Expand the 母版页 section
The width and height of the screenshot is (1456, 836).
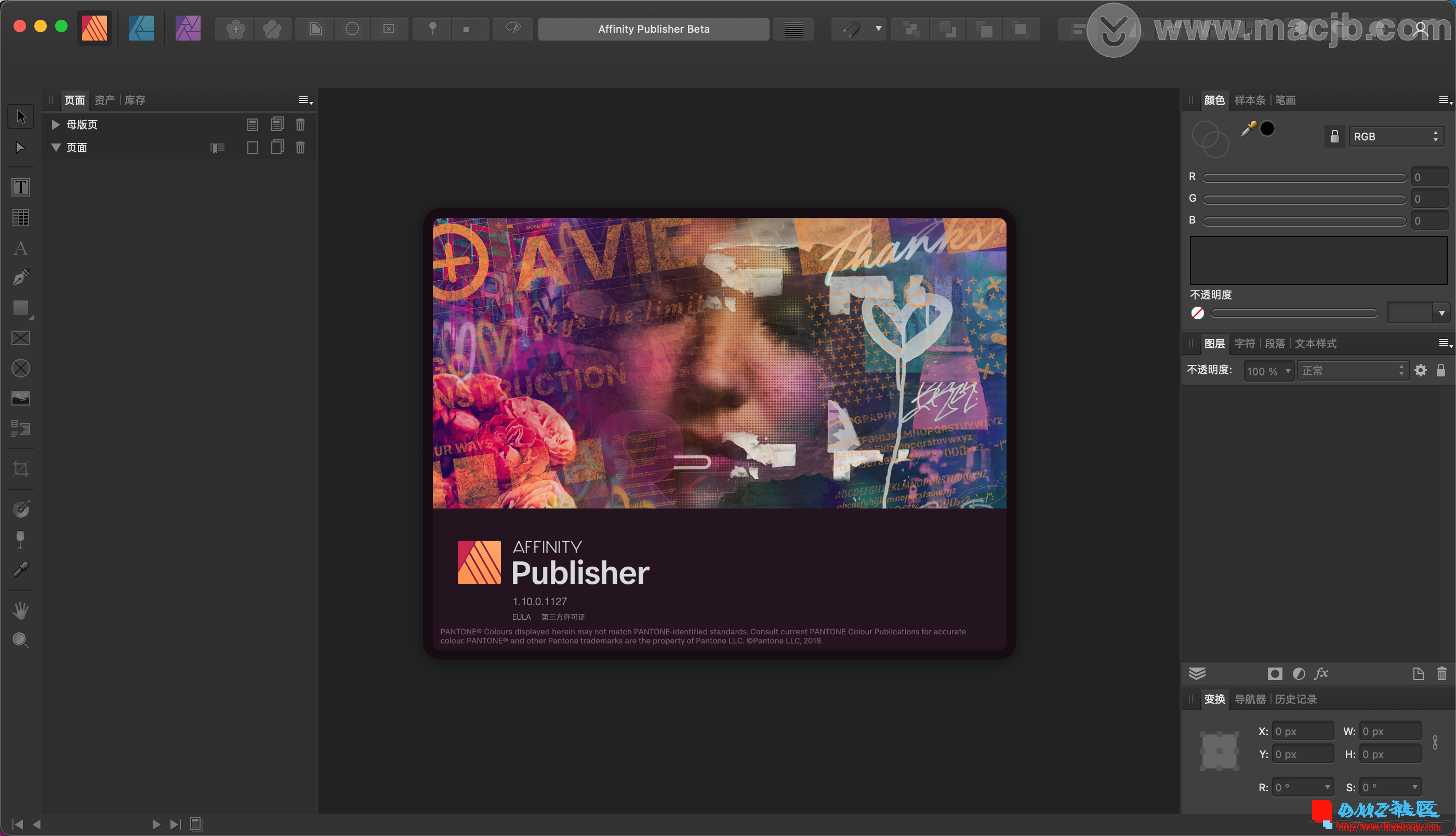click(x=56, y=125)
